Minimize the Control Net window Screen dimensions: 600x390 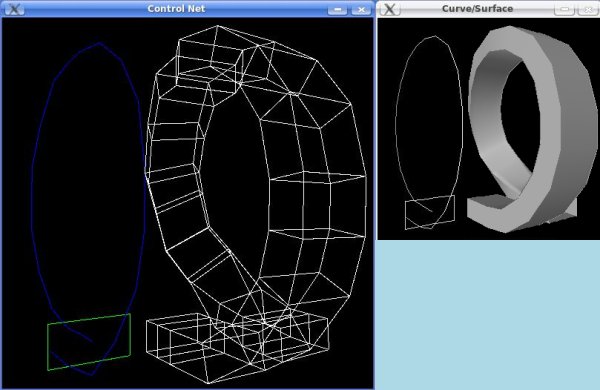(337, 10)
